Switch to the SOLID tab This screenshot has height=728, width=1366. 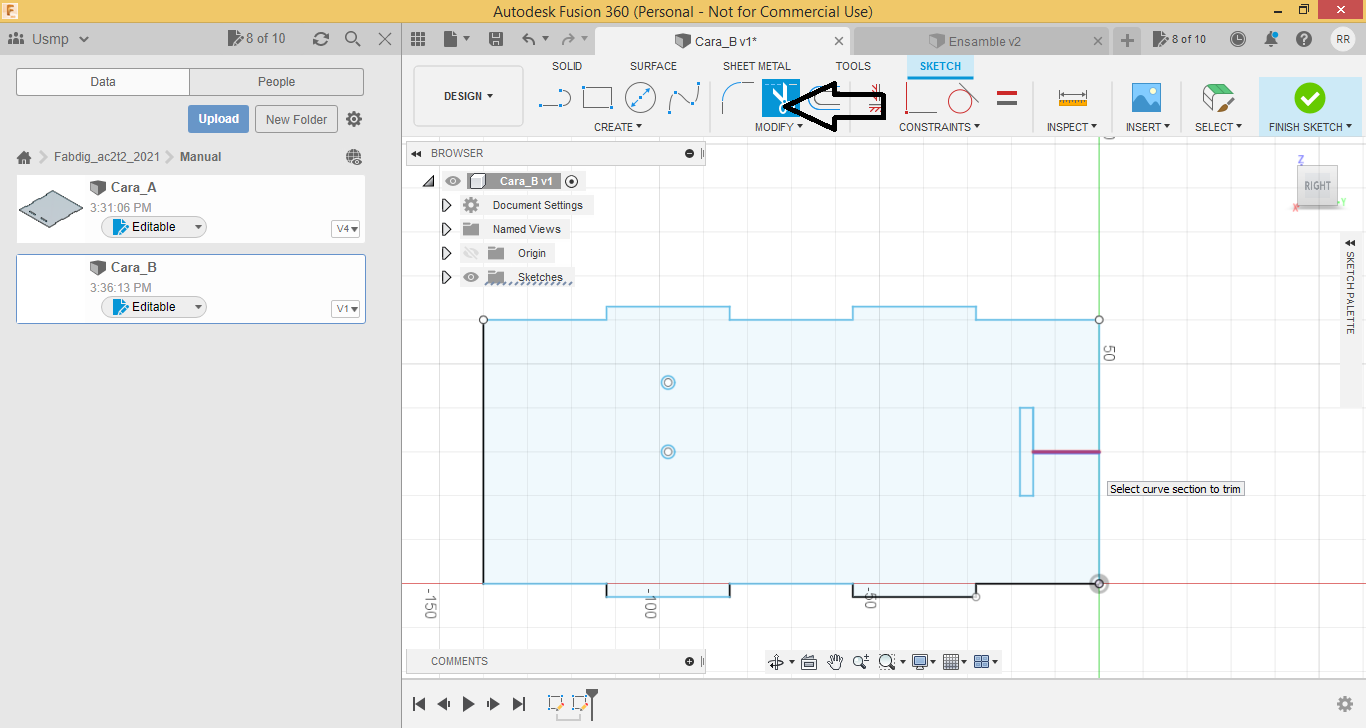click(x=567, y=66)
